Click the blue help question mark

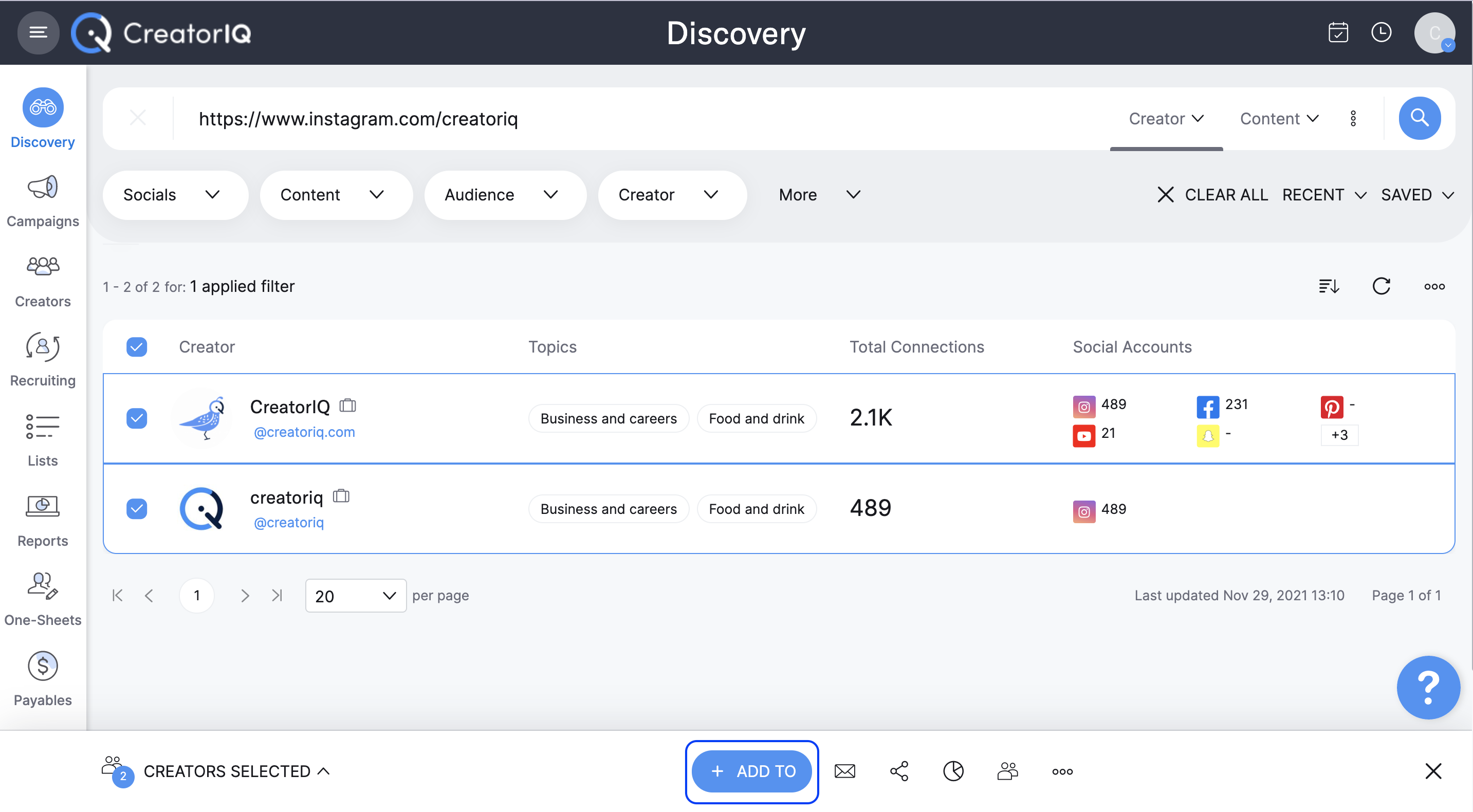[x=1428, y=687]
